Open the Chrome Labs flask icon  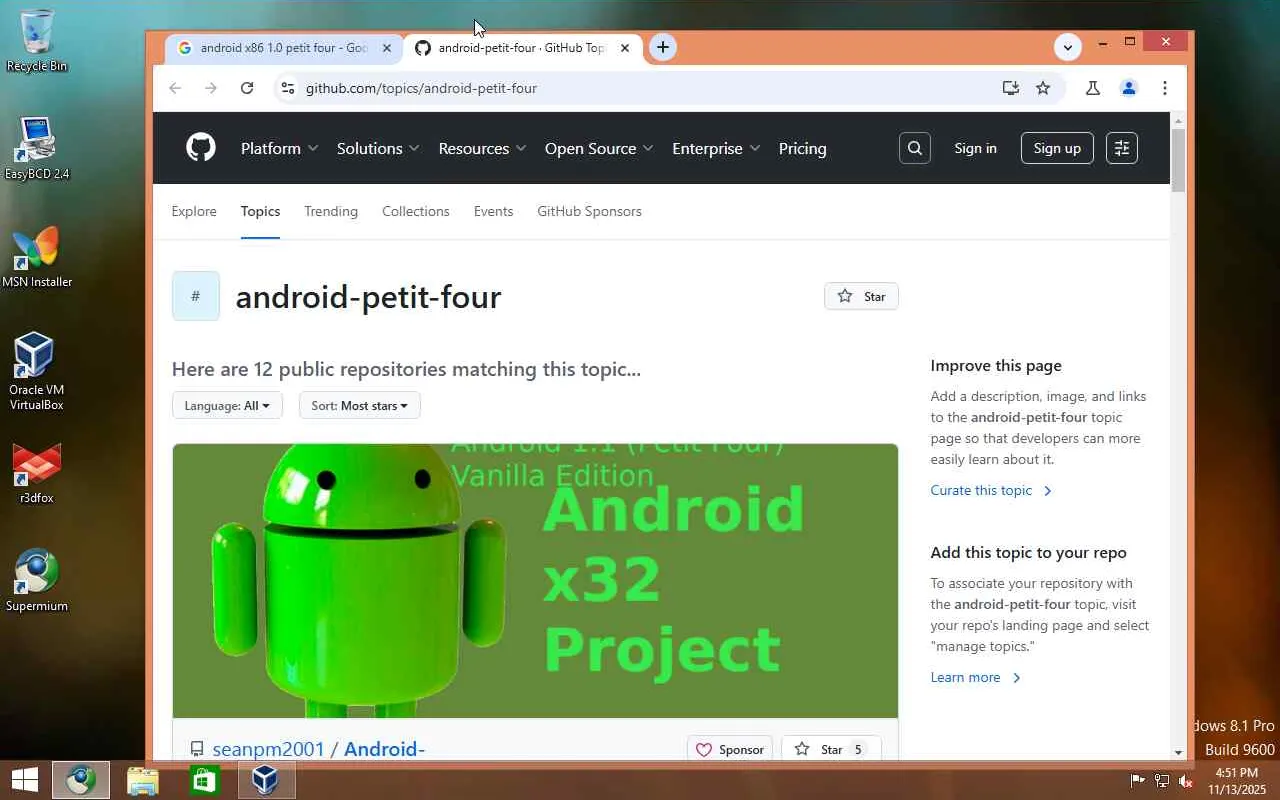[x=1093, y=88]
